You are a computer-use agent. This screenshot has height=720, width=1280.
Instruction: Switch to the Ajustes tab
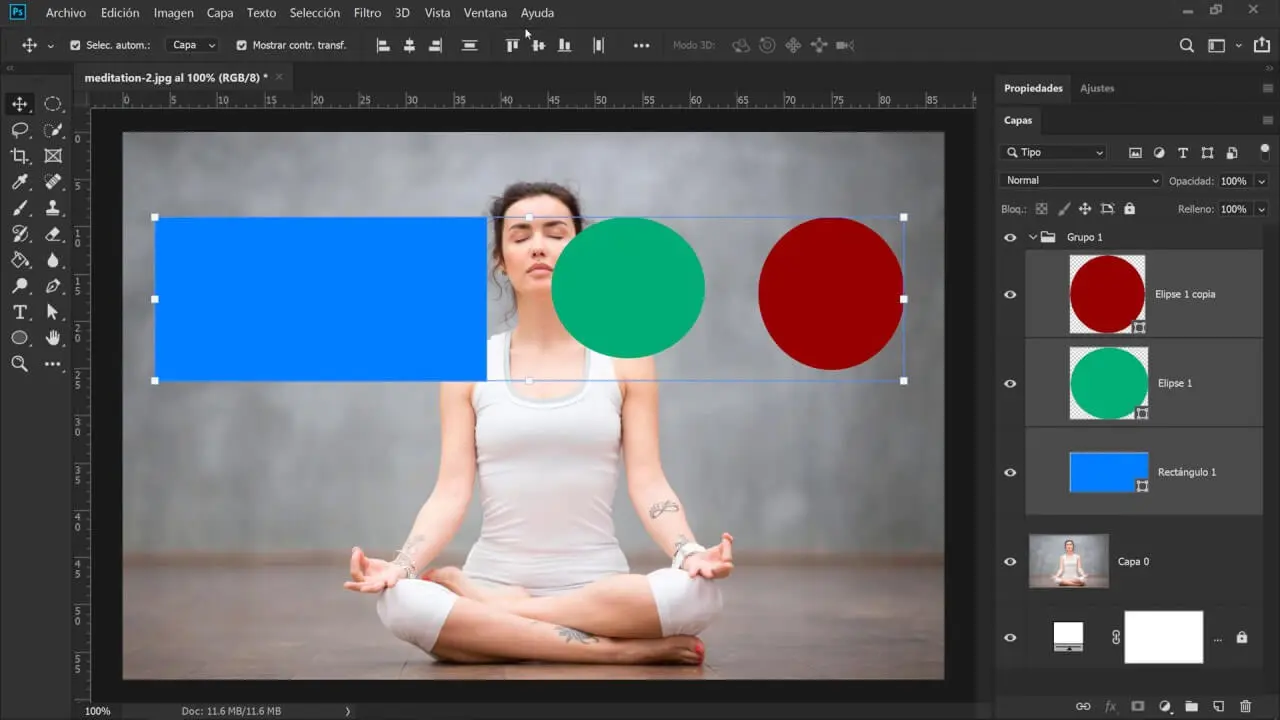(x=1097, y=88)
